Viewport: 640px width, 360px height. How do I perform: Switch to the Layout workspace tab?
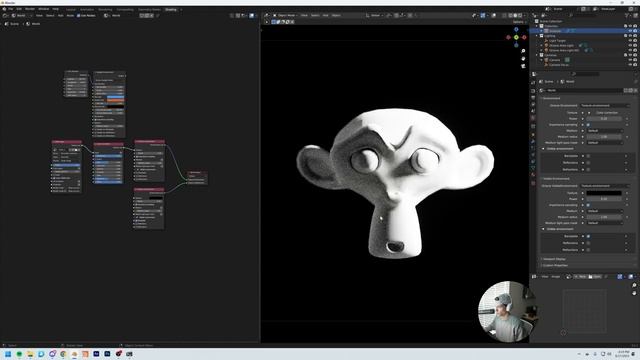[x=71, y=9]
